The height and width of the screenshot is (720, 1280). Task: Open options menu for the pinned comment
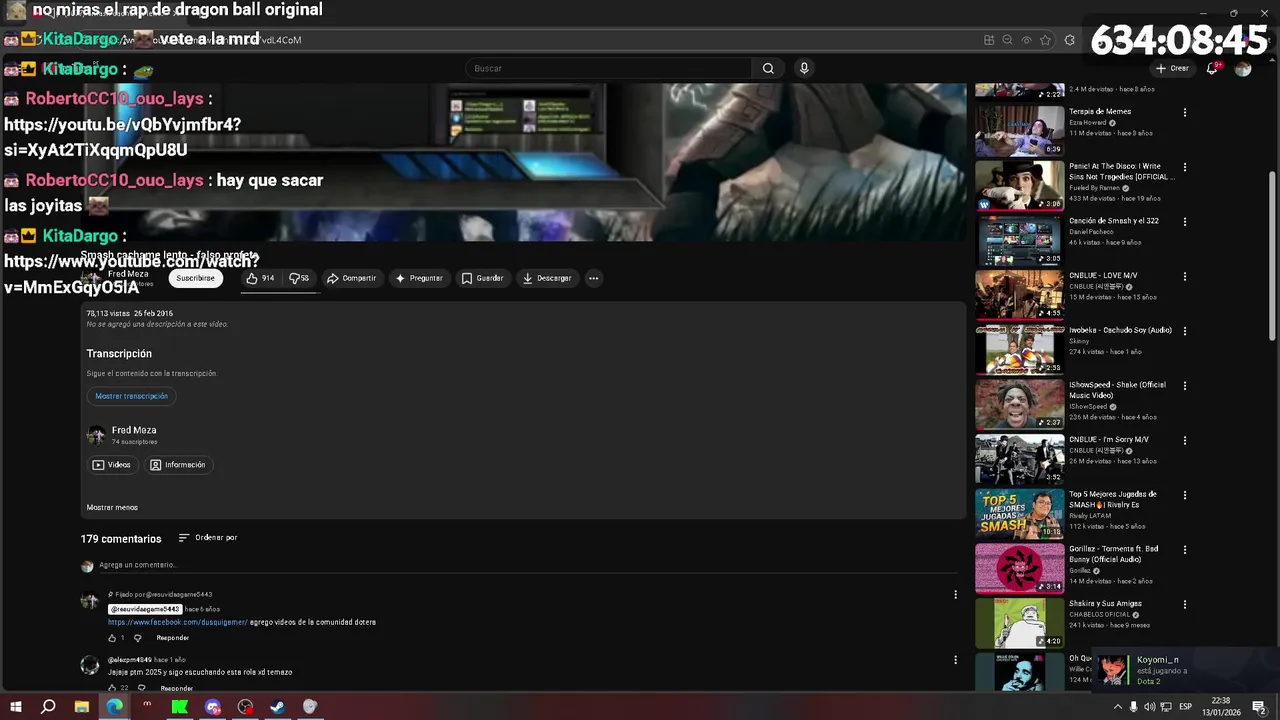point(955,594)
